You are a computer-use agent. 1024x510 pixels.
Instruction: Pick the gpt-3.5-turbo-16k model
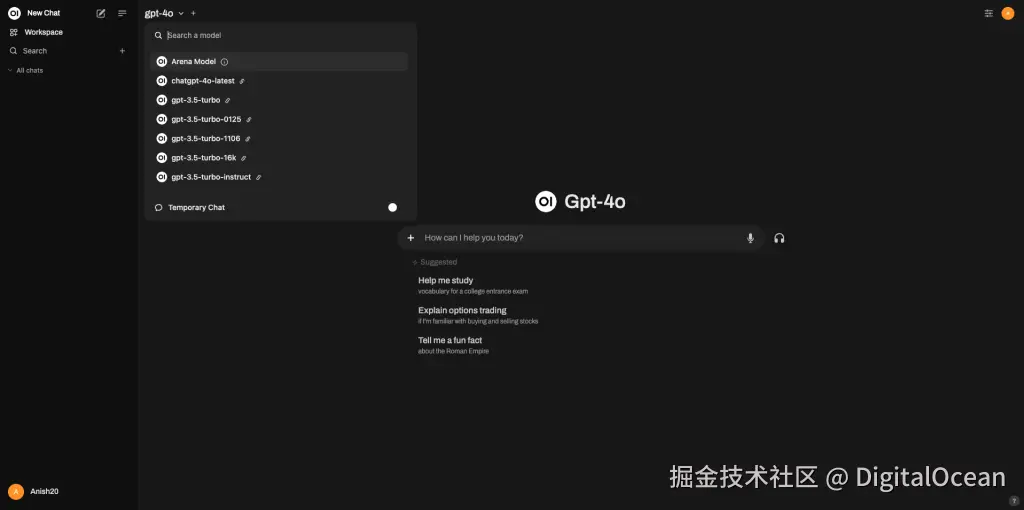[279, 157]
